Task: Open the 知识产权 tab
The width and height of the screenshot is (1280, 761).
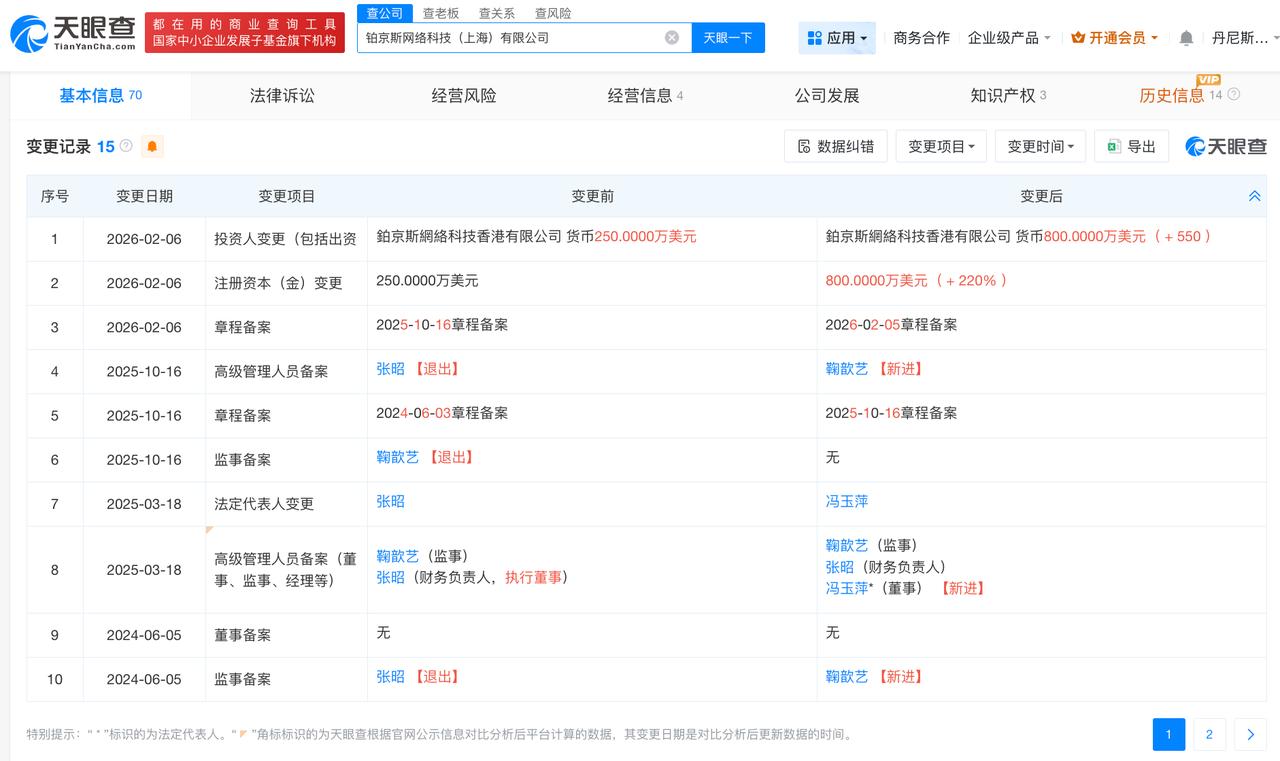Action: (1008, 96)
